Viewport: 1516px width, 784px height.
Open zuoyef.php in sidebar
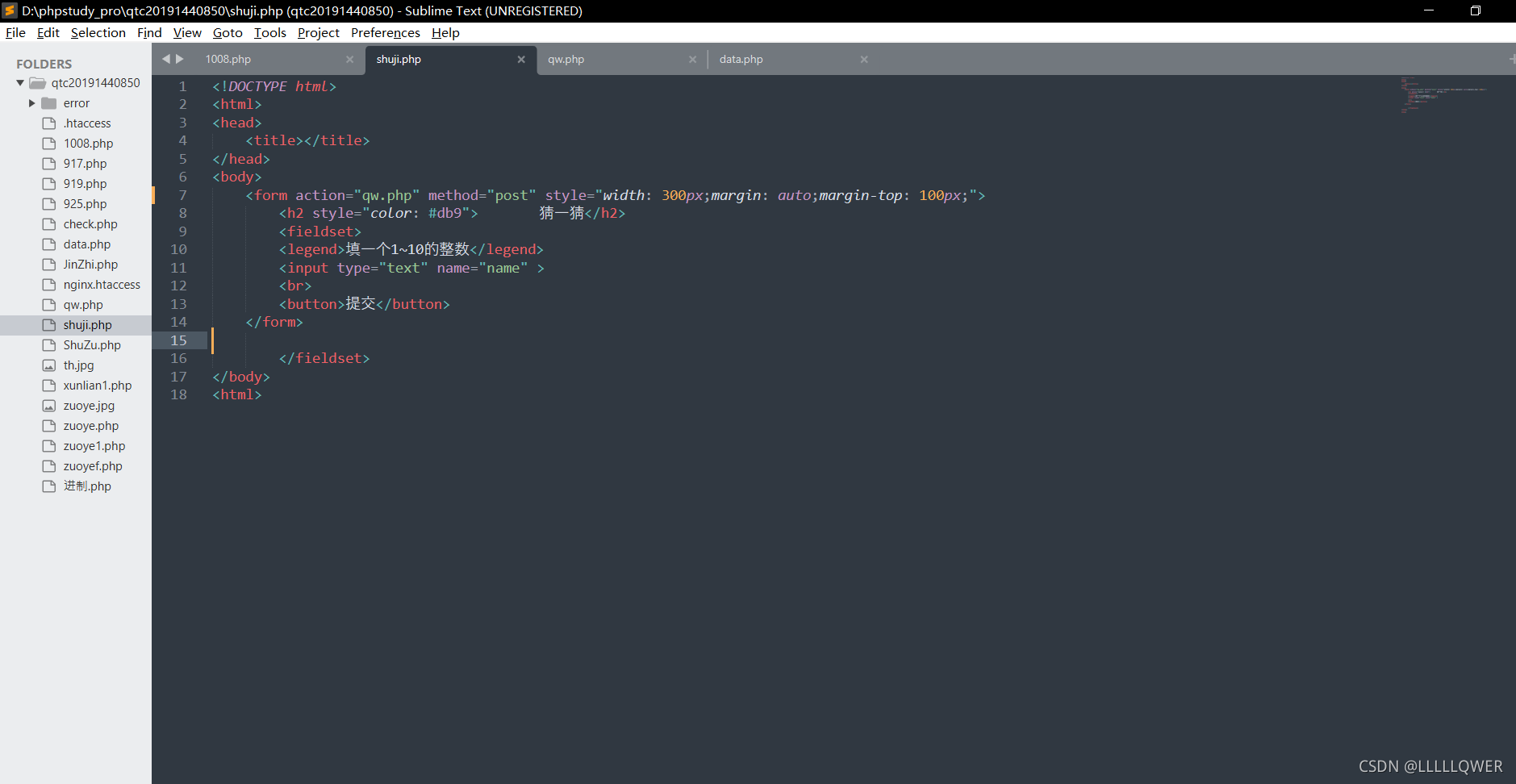click(93, 465)
